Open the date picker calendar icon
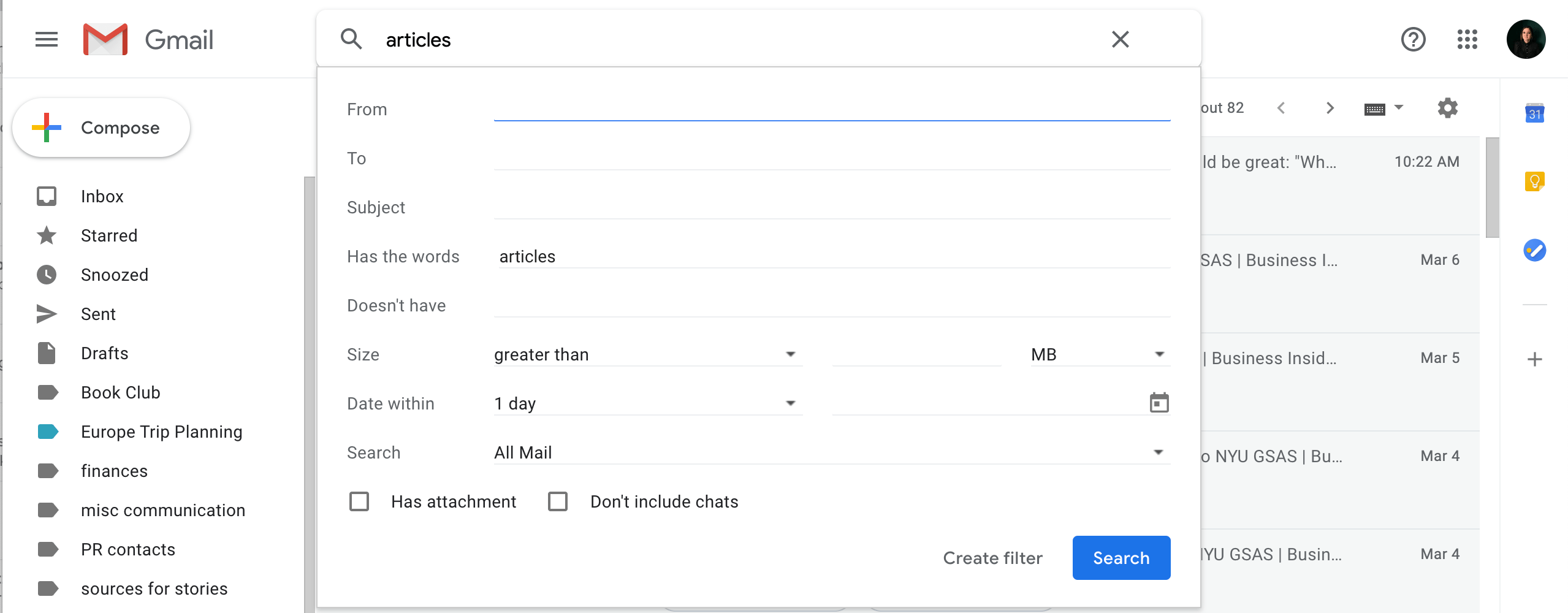The width and height of the screenshot is (1568, 613). [1159, 403]
